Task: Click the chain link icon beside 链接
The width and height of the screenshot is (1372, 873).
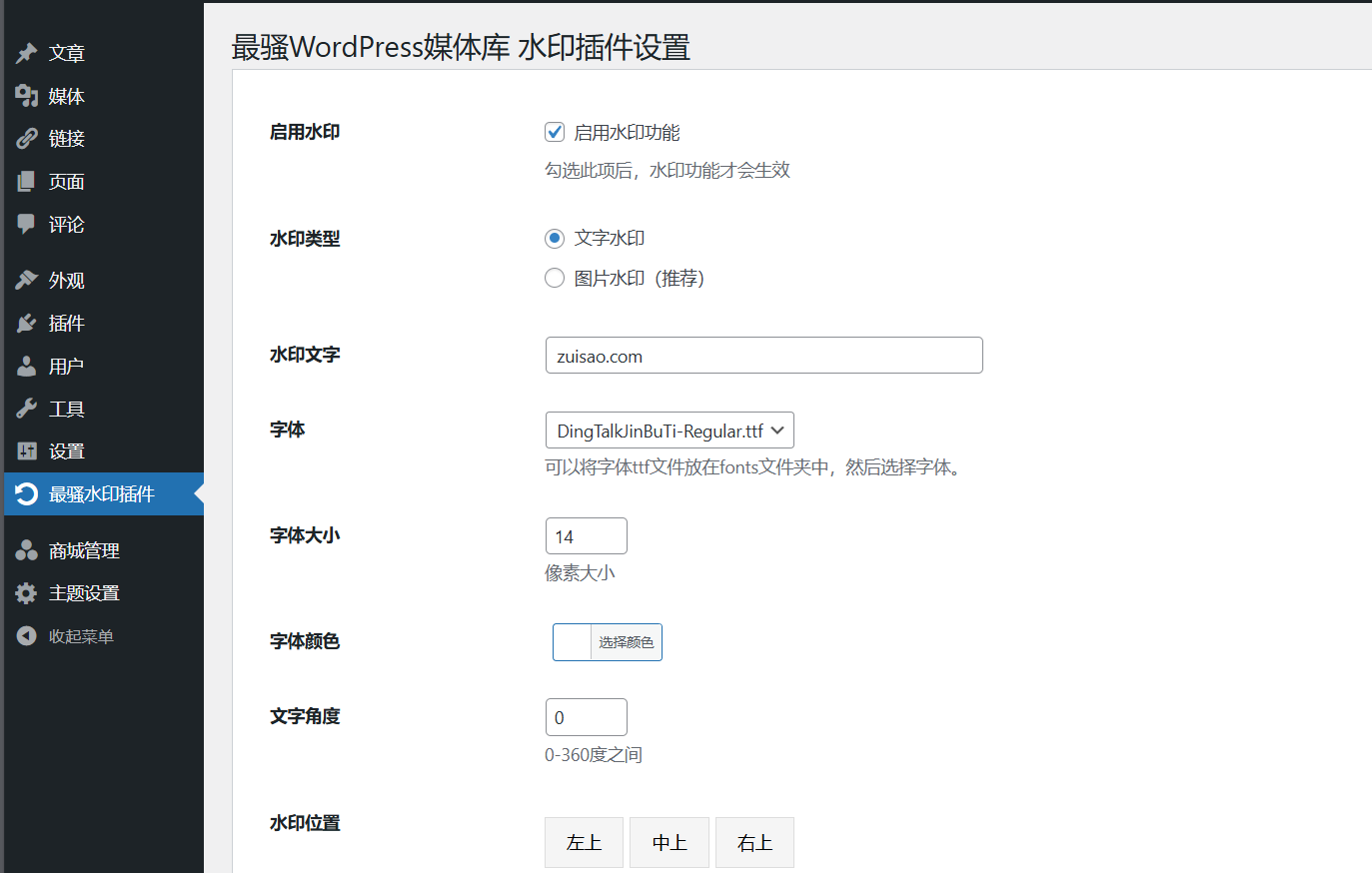Action: pos(26,139)
